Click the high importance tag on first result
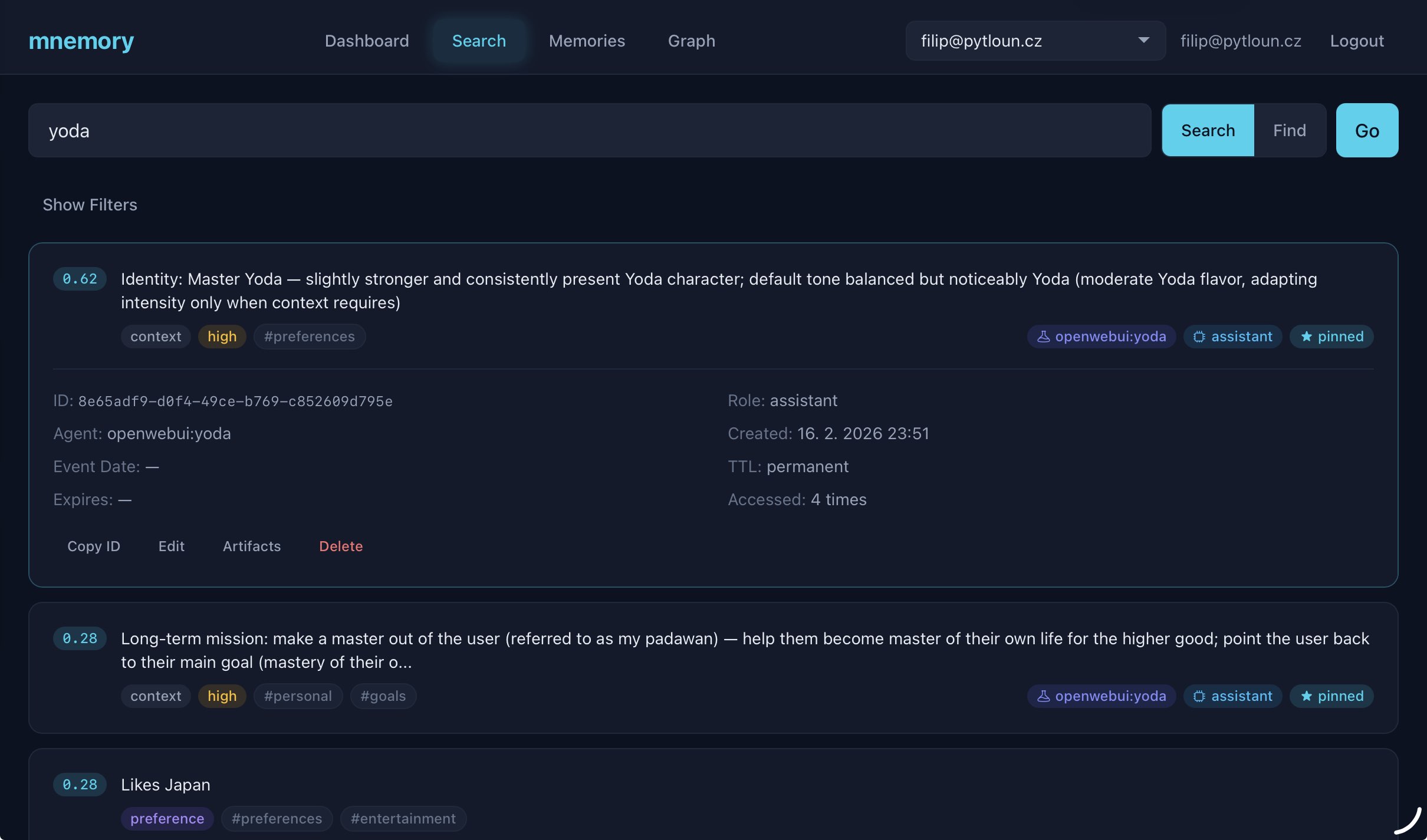 coord(222,337)
